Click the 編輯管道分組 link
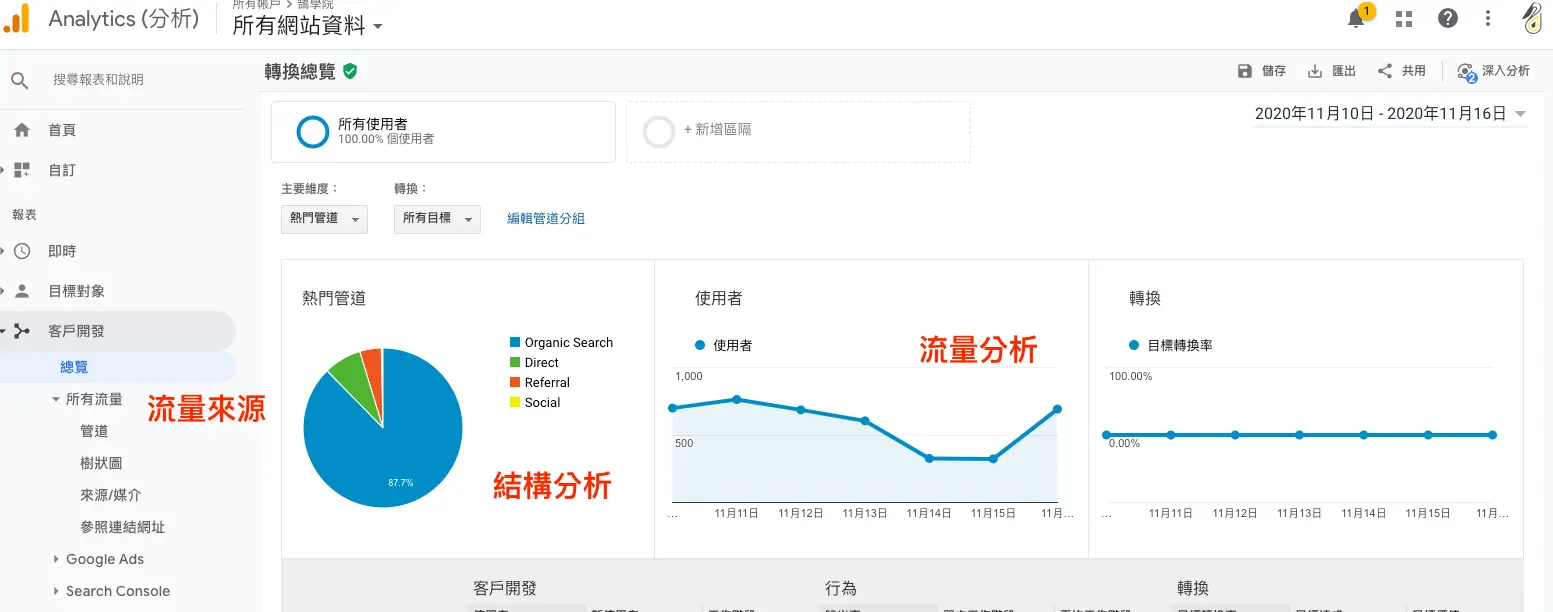 546,218
